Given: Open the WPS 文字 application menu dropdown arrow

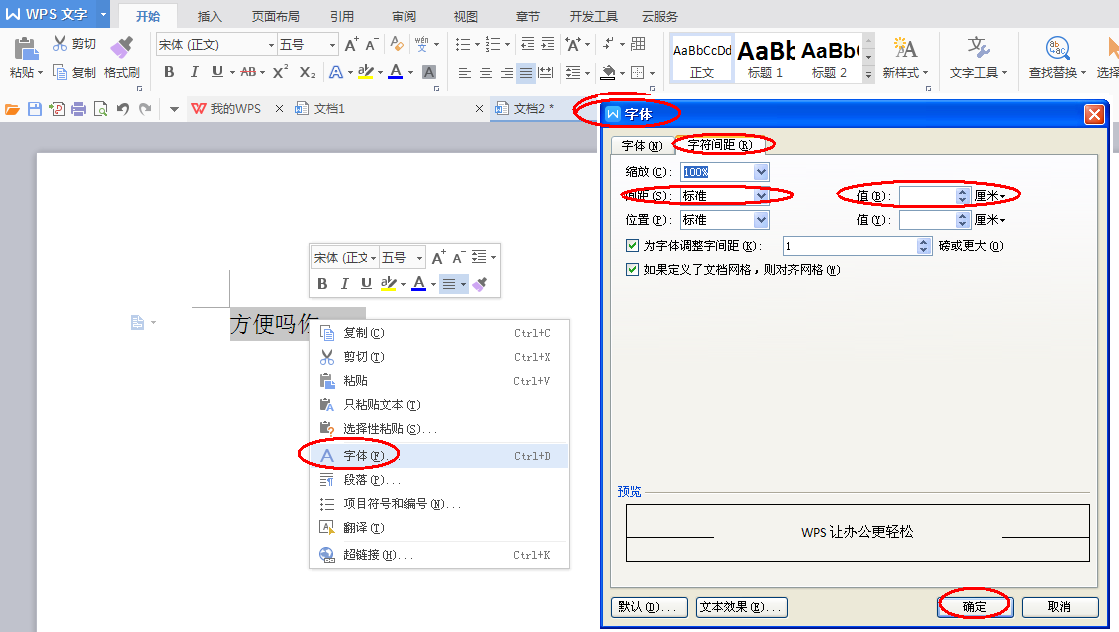Looking at the screenshot, I should point(103,14).
